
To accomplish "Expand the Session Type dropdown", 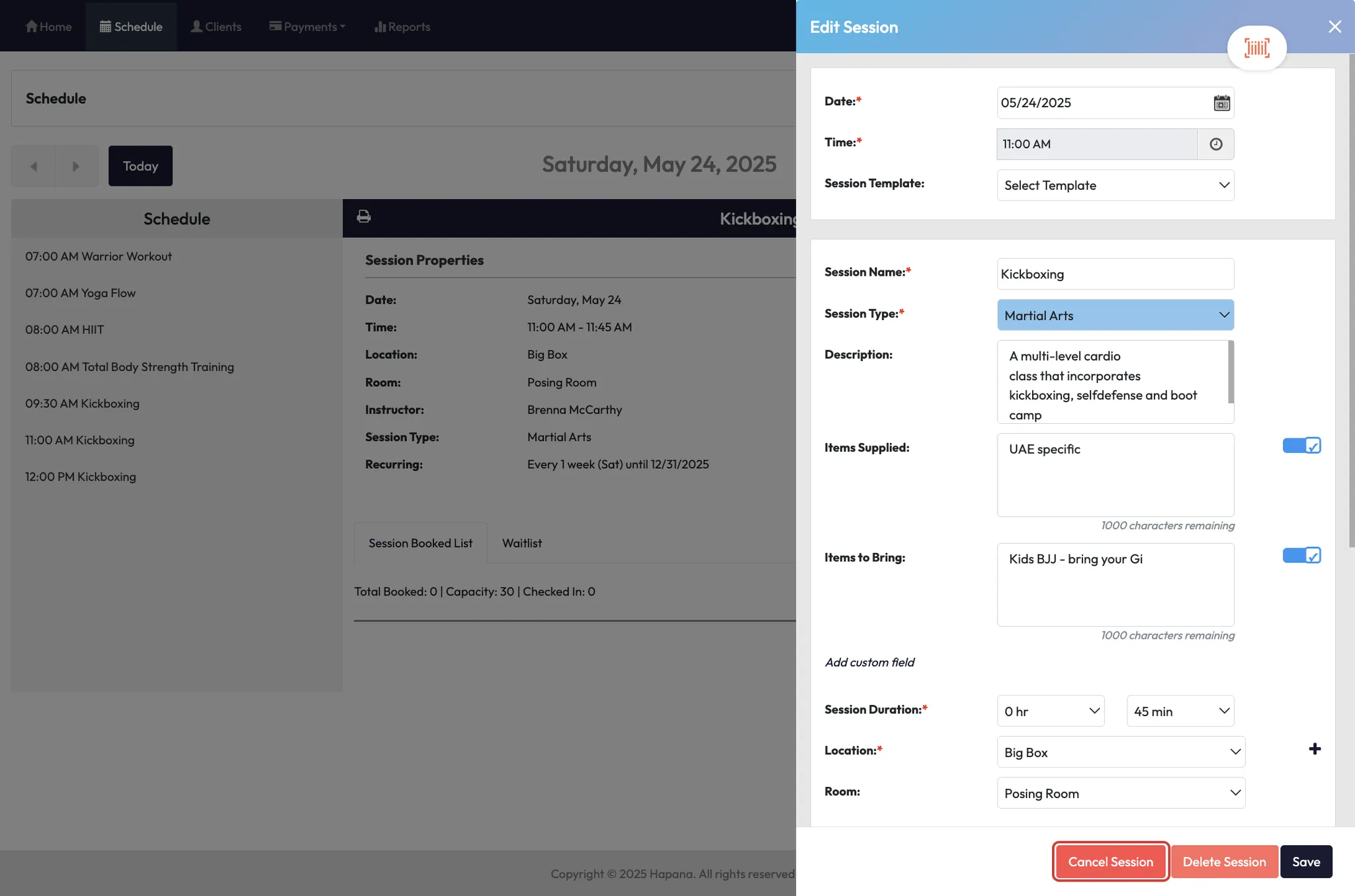I will click(x=1115, y=315).
